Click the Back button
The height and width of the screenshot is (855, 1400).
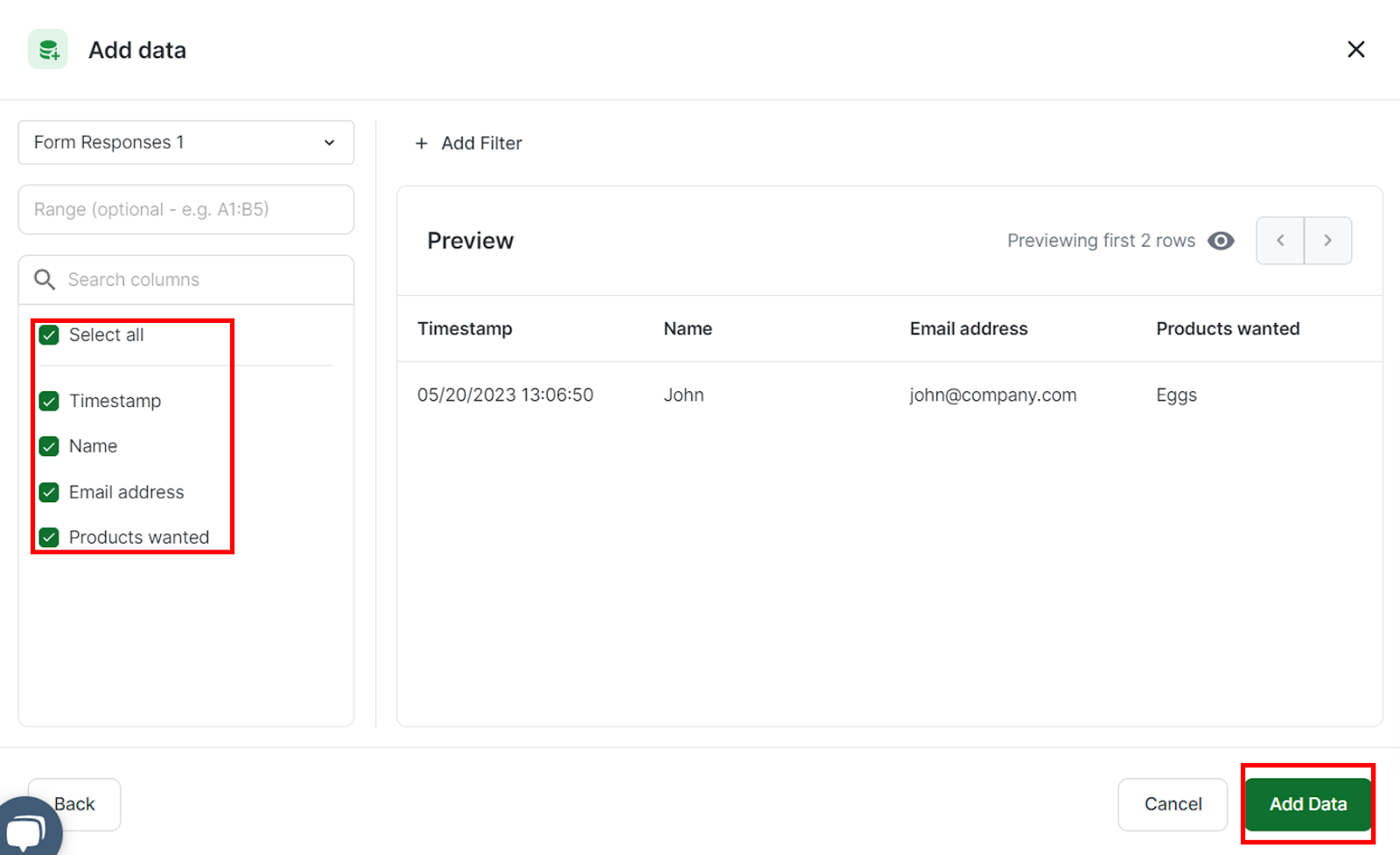[74, 804]
